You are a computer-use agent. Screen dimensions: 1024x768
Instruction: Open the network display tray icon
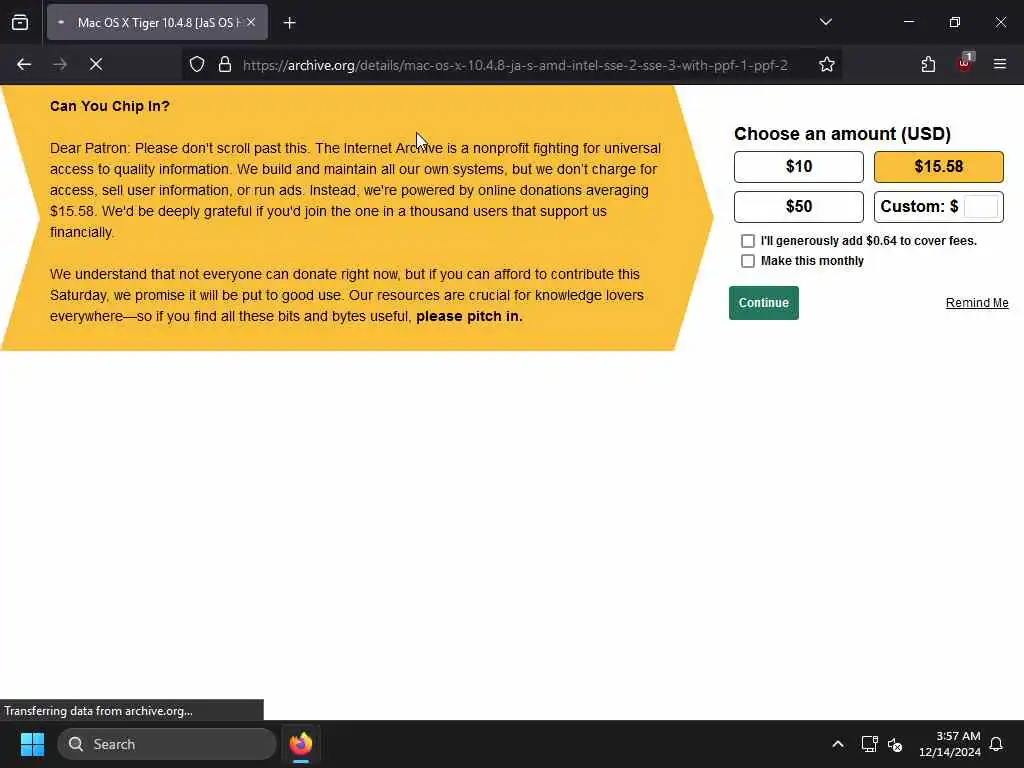tap(869, 744)
